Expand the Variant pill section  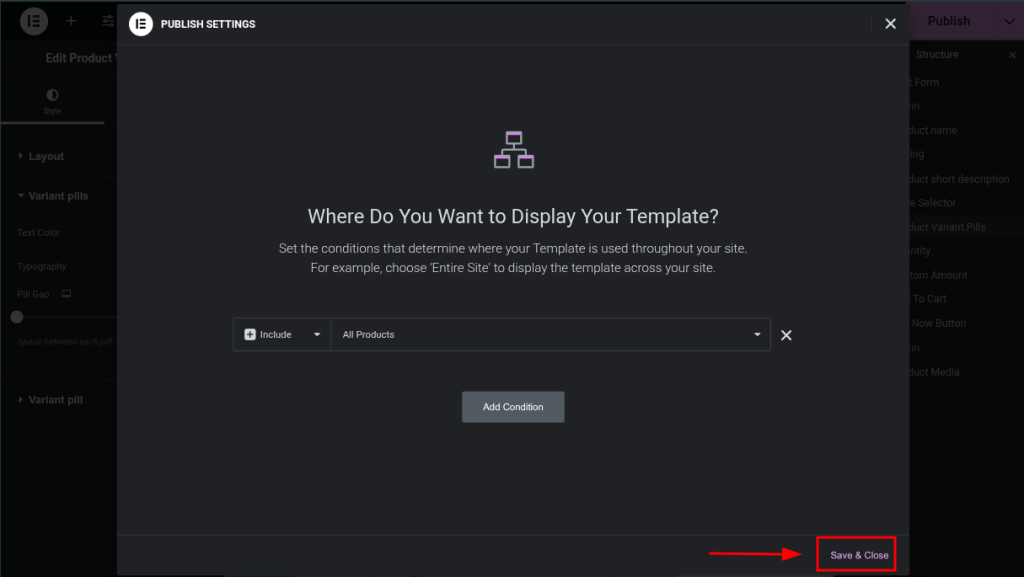[x=55, y=400]
